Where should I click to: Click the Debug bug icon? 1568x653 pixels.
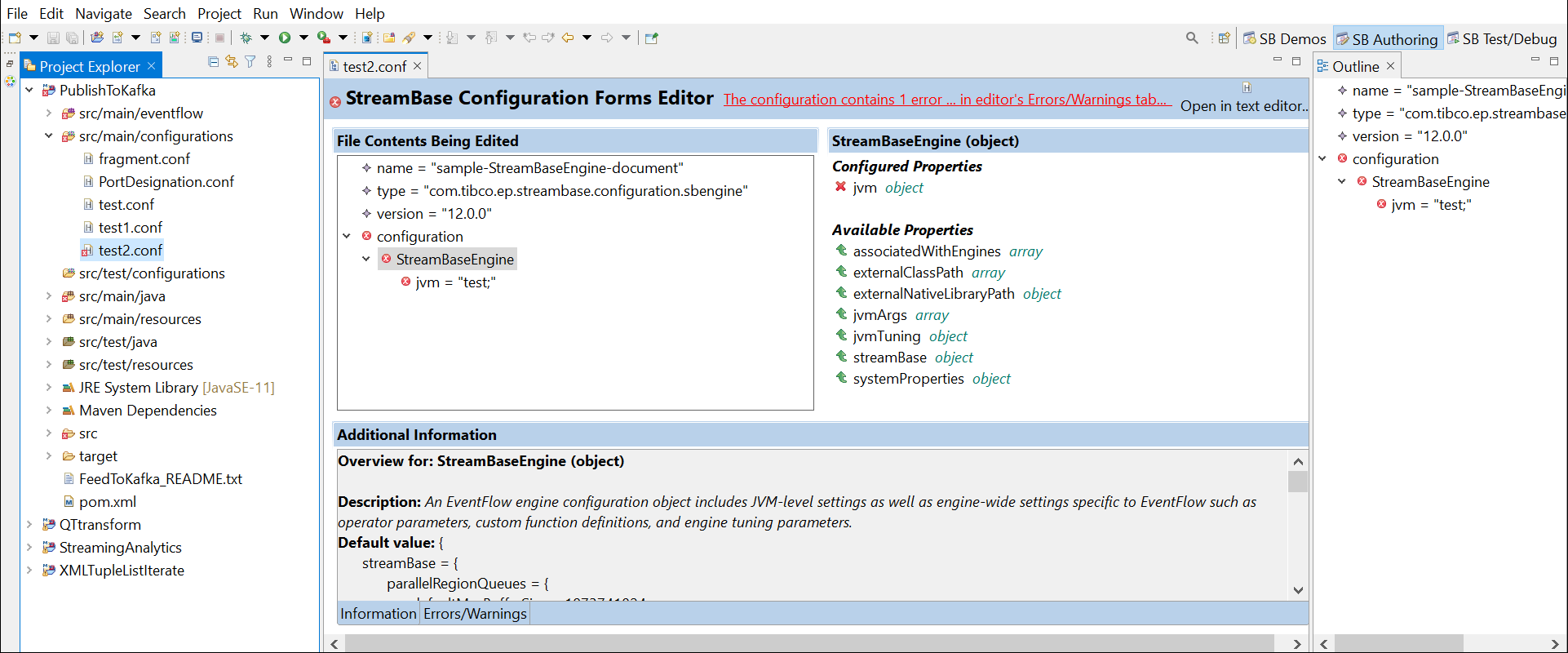246,38
